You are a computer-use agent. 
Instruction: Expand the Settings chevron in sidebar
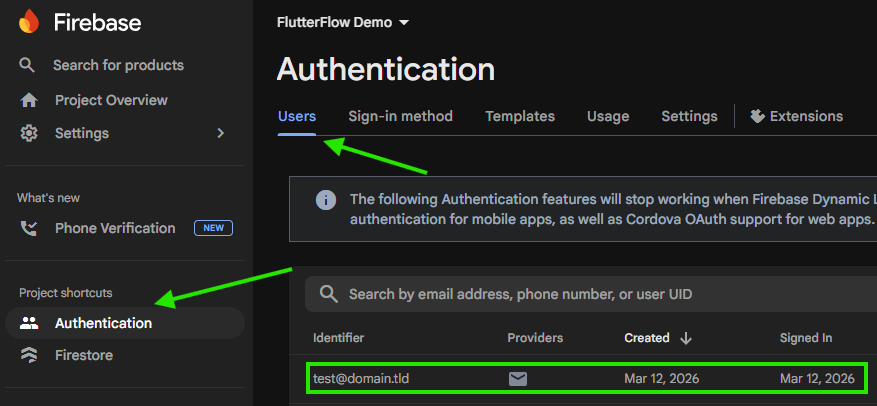220,133
